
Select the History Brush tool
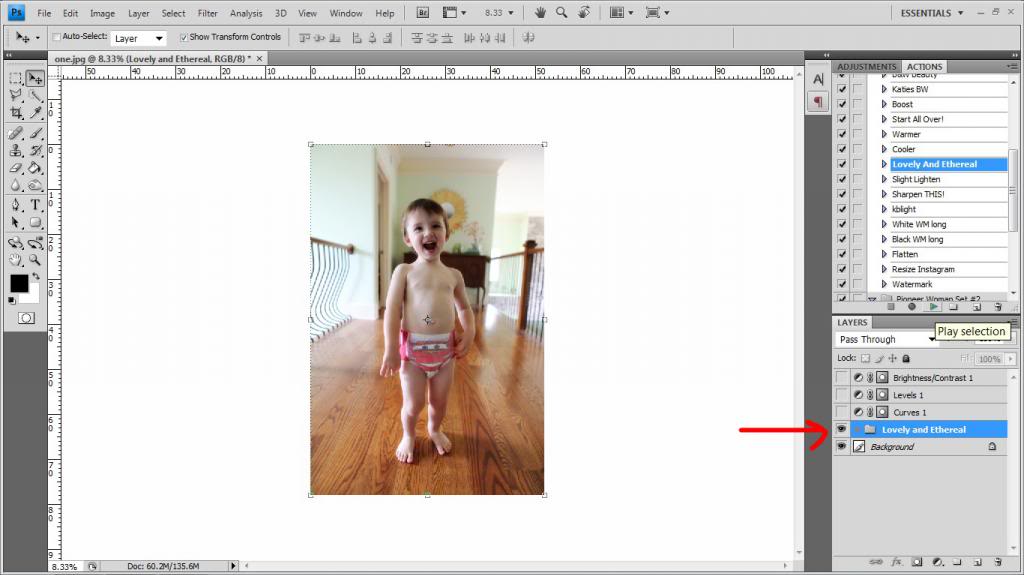point(35,150)
